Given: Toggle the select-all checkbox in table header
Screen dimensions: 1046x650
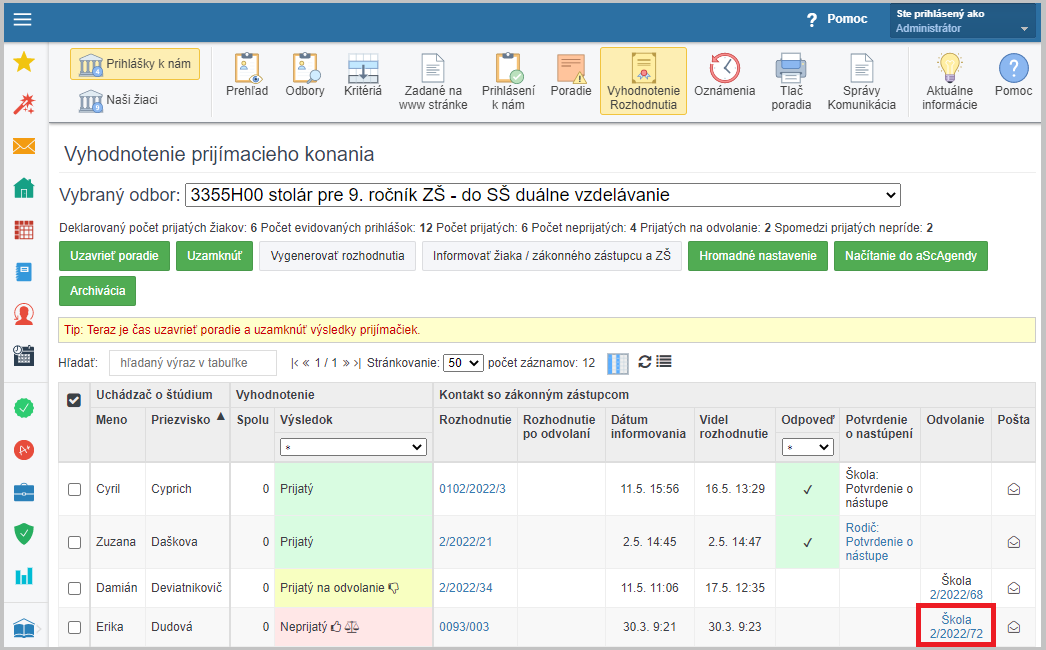Looking at the screenshot, I should pos(74,400).
